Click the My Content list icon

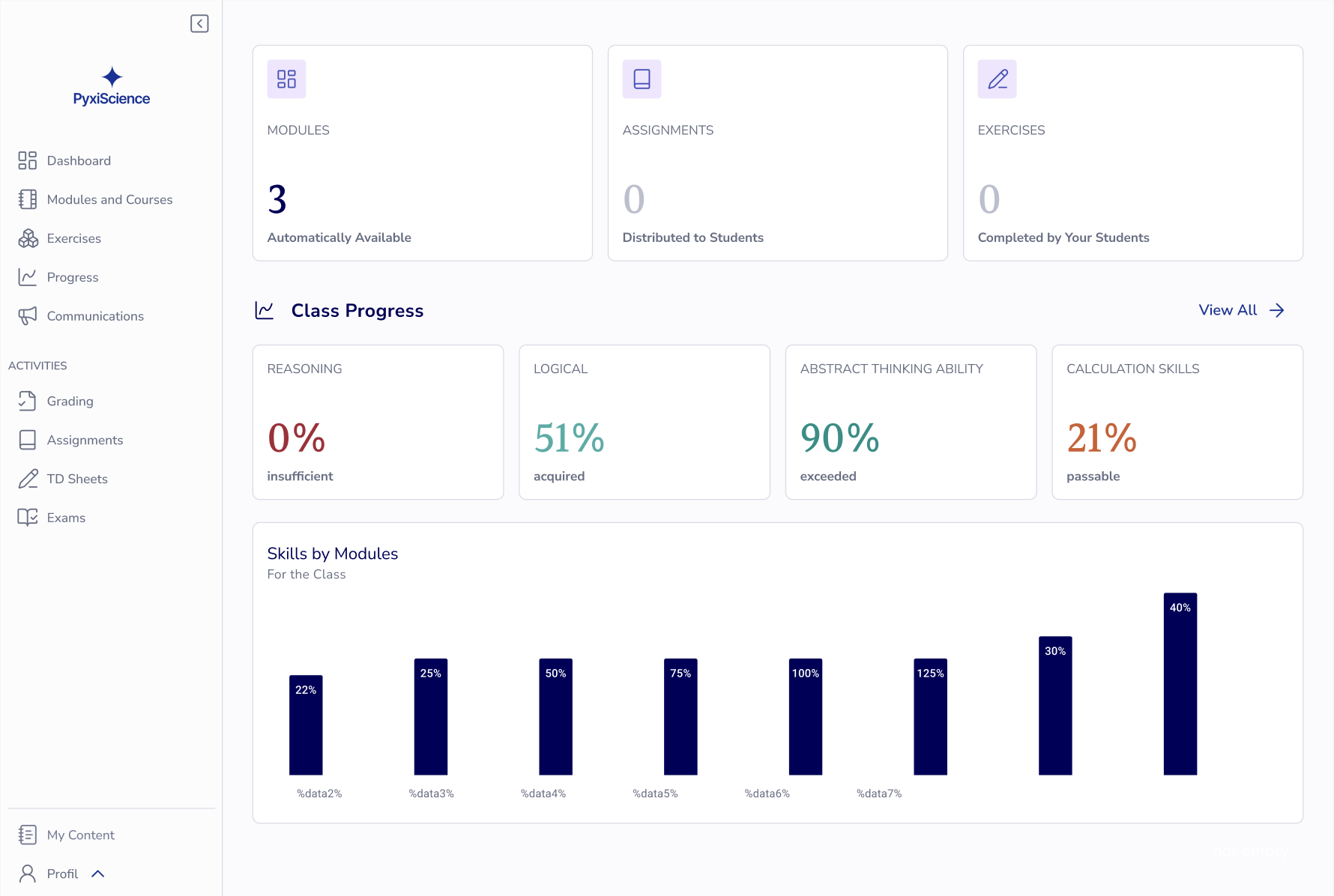tap(28, 835)
